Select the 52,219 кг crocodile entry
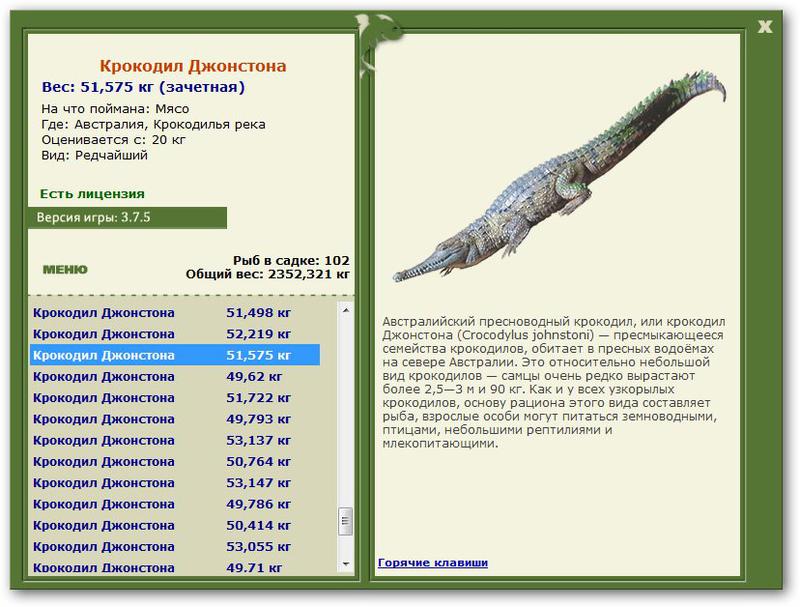Image resolution: width=800 pixels, height=607 pixels. tap(175, 334)
